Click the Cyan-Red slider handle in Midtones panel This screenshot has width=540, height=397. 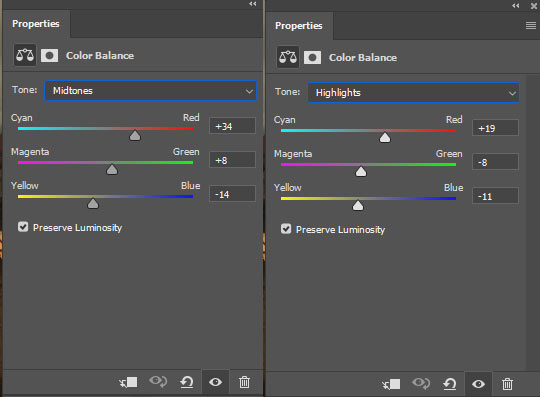click(x=135, y=136)
